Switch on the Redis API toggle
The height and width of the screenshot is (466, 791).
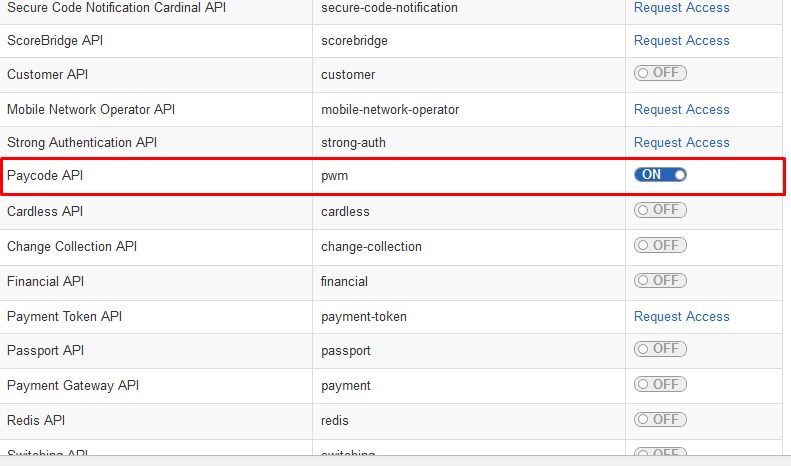(x=660, y=420)
